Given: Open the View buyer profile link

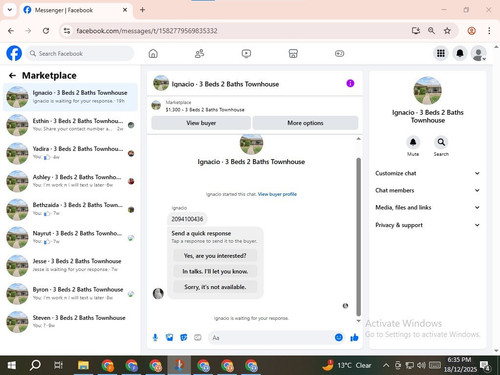Looking at the screenshot, I should coord(277,194).
